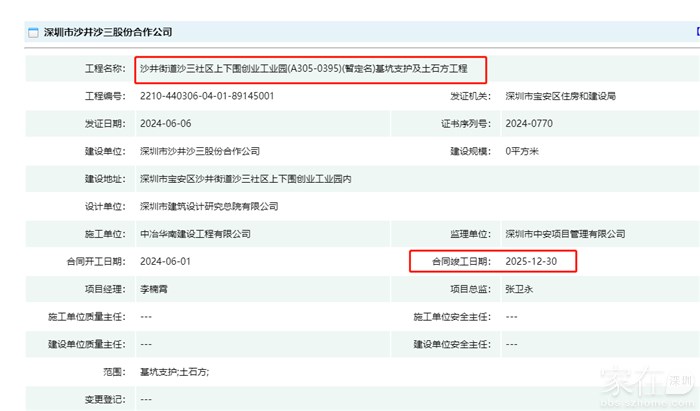Click the panel icon beside the company title
Viewport: 700px width, 411px height.
pyautogui.click(x=32, y=33)
